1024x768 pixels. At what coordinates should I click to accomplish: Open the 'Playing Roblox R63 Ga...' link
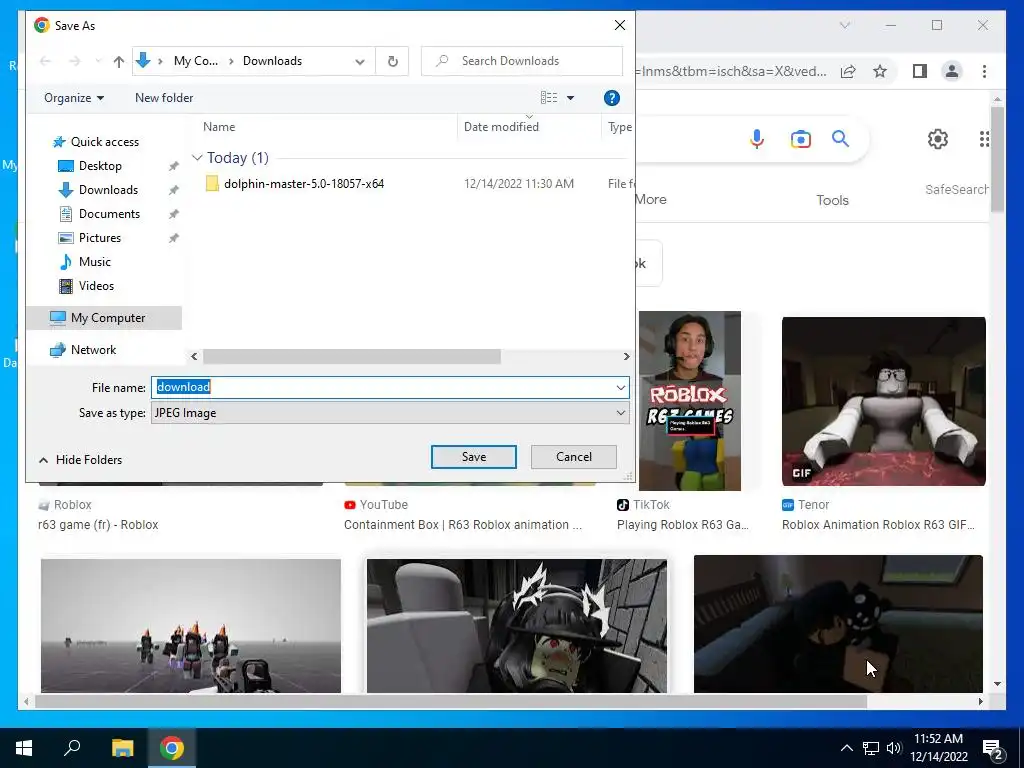[x=682, y=525]
